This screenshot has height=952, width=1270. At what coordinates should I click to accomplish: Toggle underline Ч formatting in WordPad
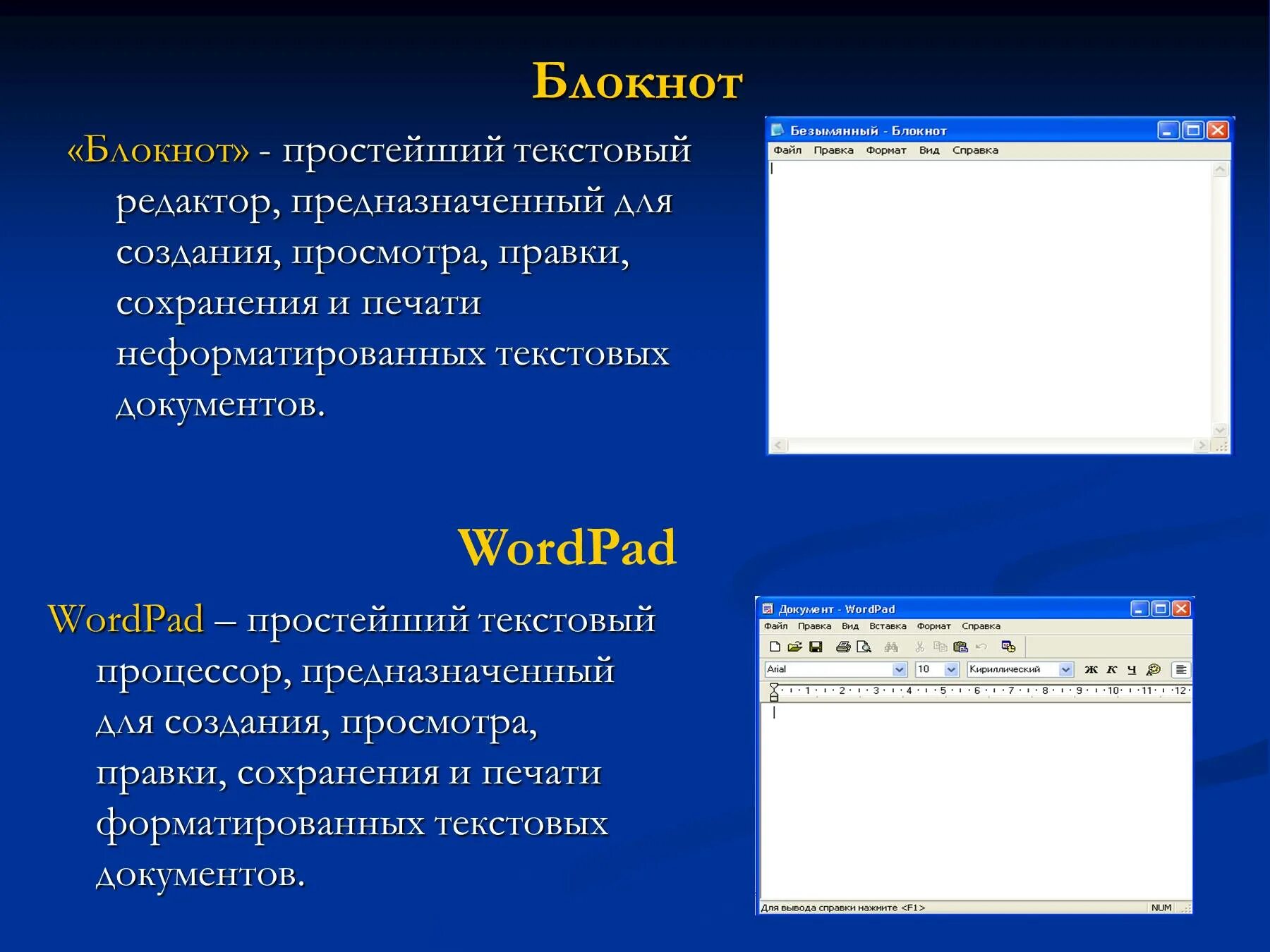(1132, 669)
